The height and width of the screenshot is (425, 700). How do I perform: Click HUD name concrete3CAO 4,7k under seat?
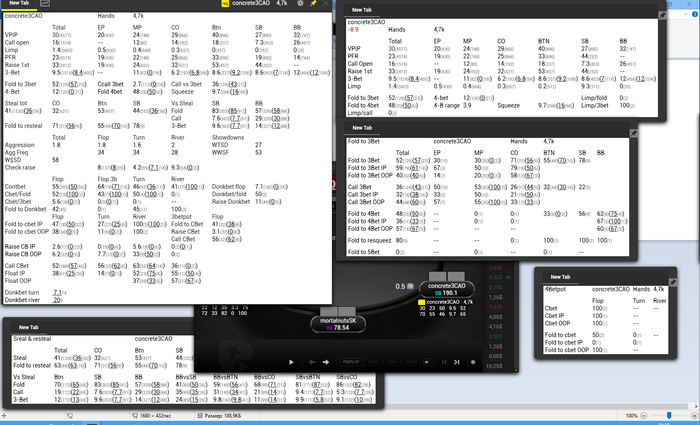pos(449,302)
